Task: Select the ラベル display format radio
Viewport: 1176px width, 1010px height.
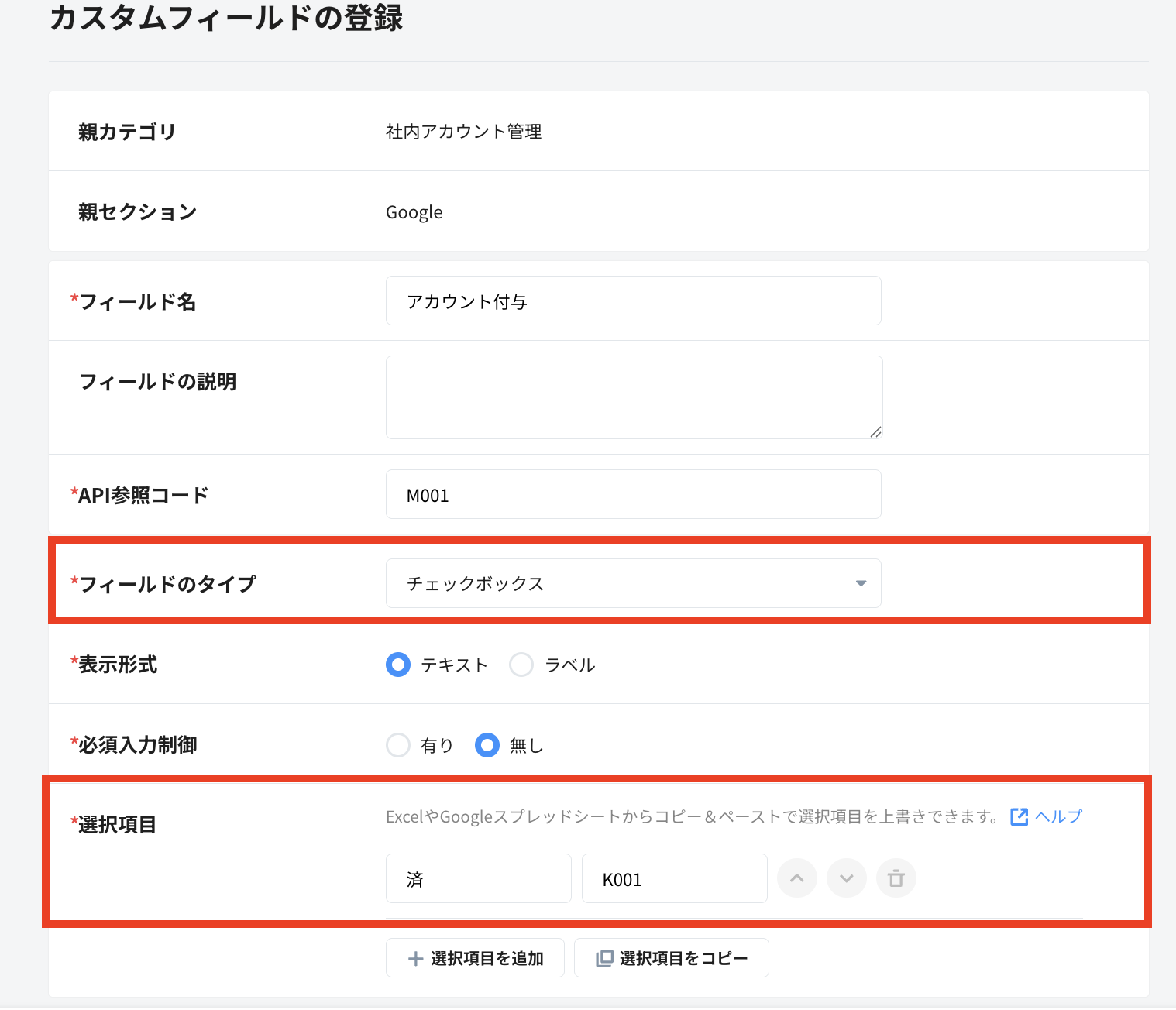Action: click(x=521, y=665)
